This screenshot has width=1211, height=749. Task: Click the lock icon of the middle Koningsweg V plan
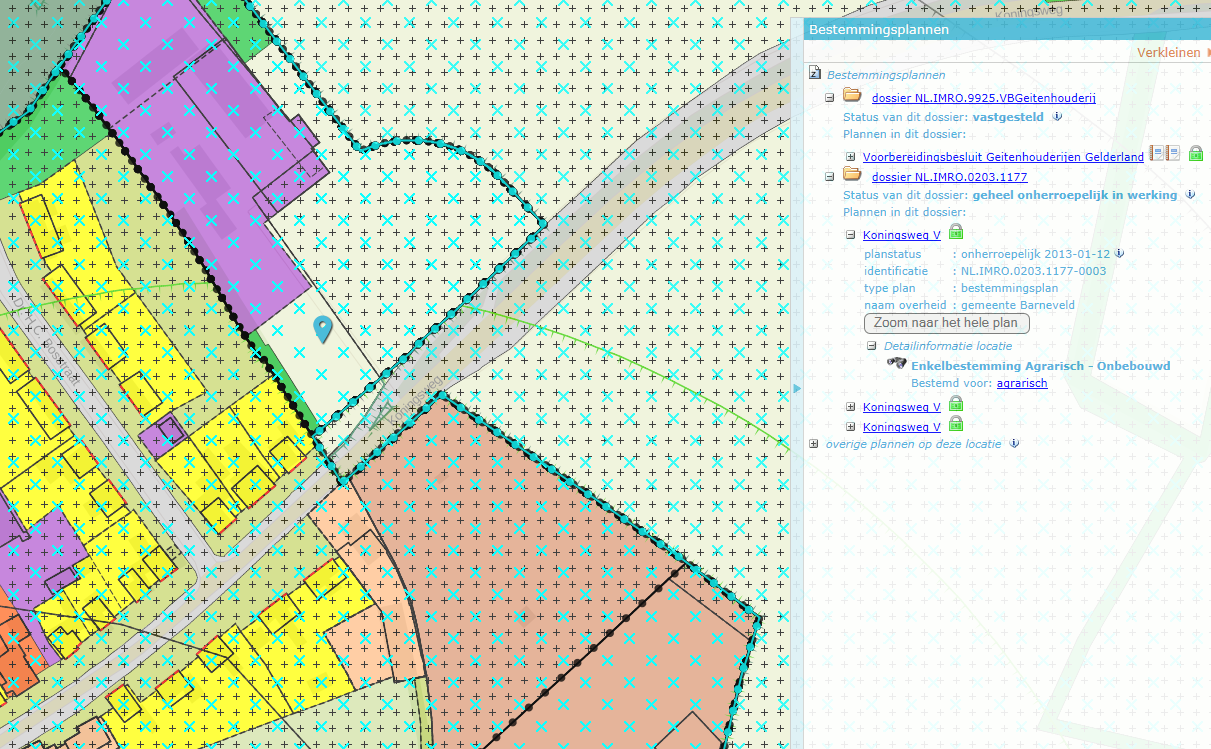pos(956,405)
